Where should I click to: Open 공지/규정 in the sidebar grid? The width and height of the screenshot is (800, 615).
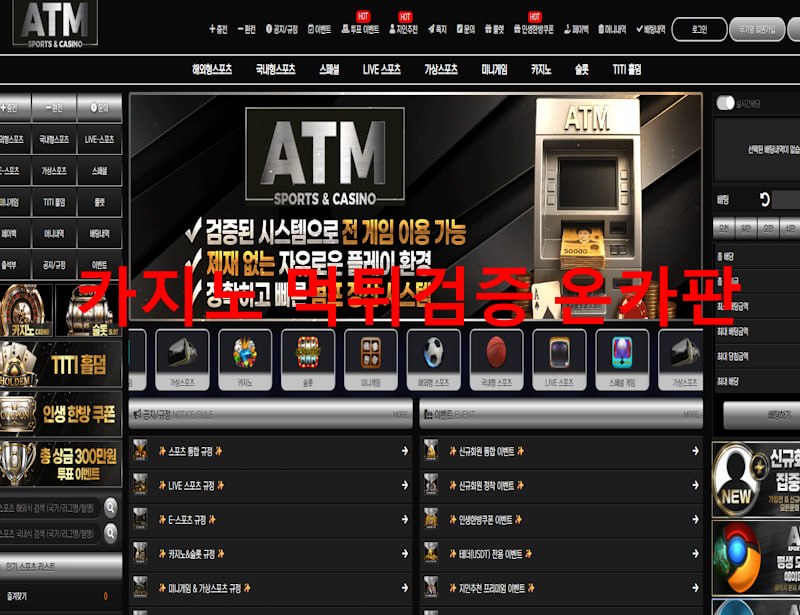(54, 265)
